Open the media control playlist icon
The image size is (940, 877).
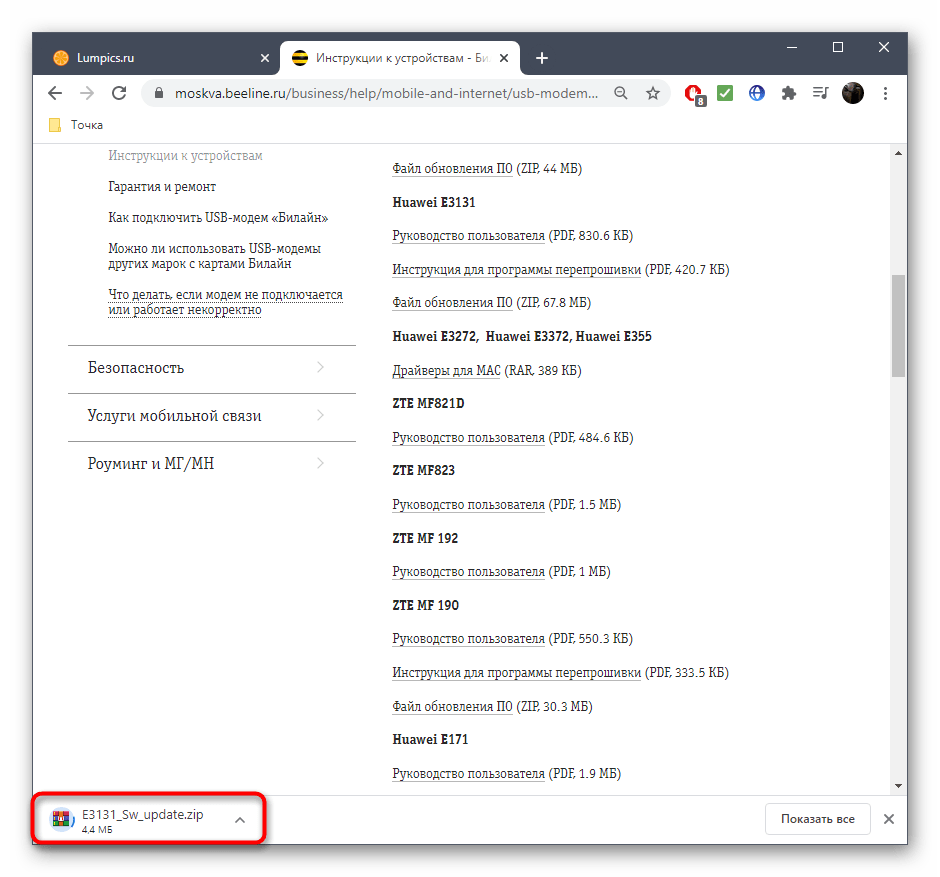click(x=821, y=94)
